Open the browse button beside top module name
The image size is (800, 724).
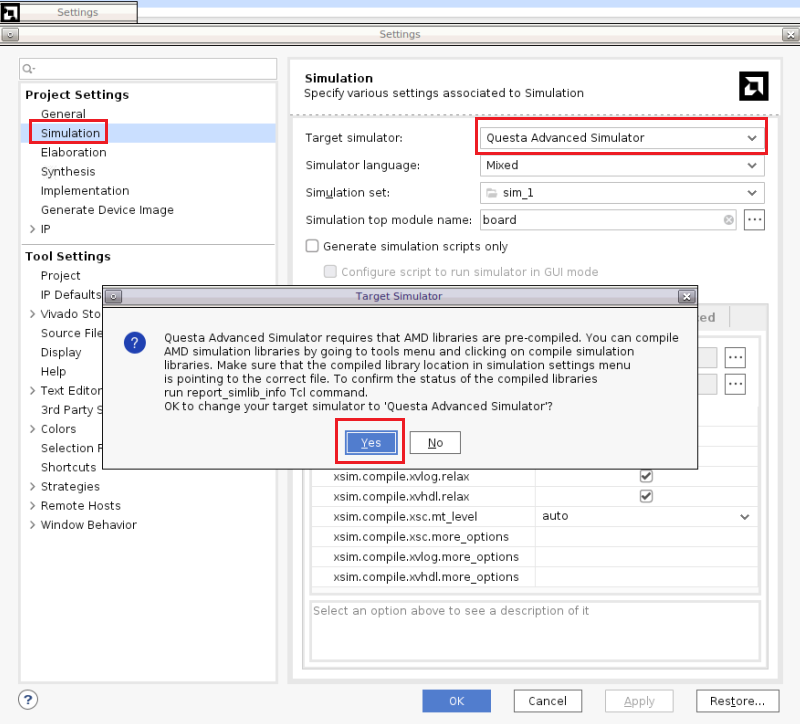(x=755, y=220)
